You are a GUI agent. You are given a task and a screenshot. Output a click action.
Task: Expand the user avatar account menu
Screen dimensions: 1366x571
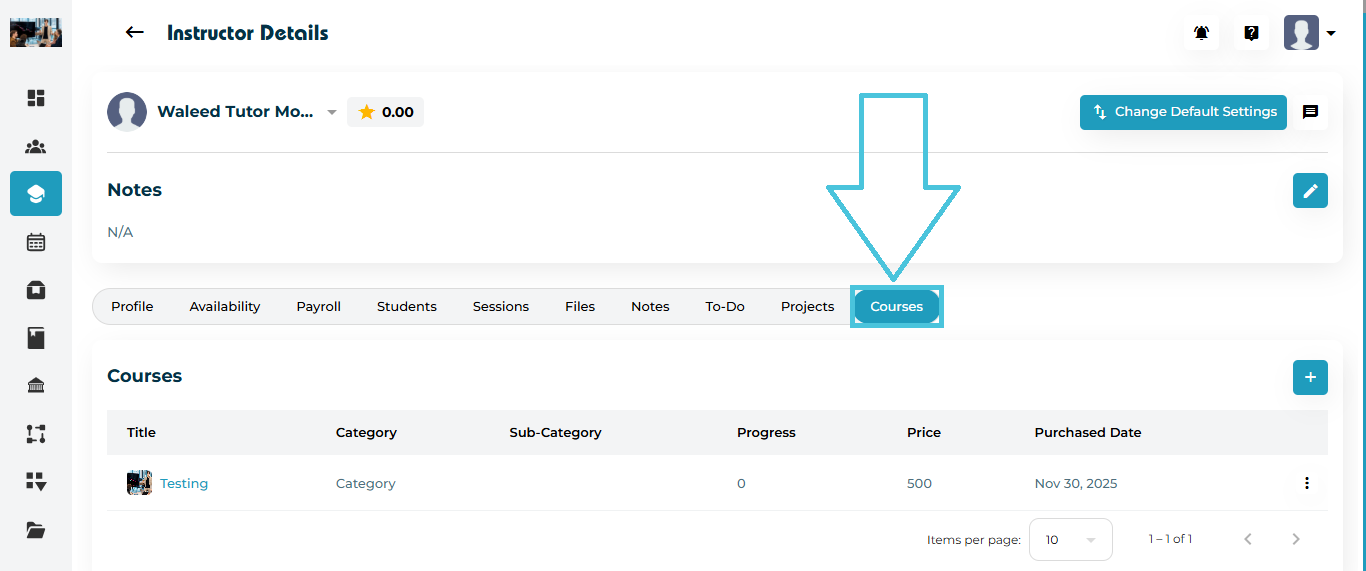(x=1309, y=33)
